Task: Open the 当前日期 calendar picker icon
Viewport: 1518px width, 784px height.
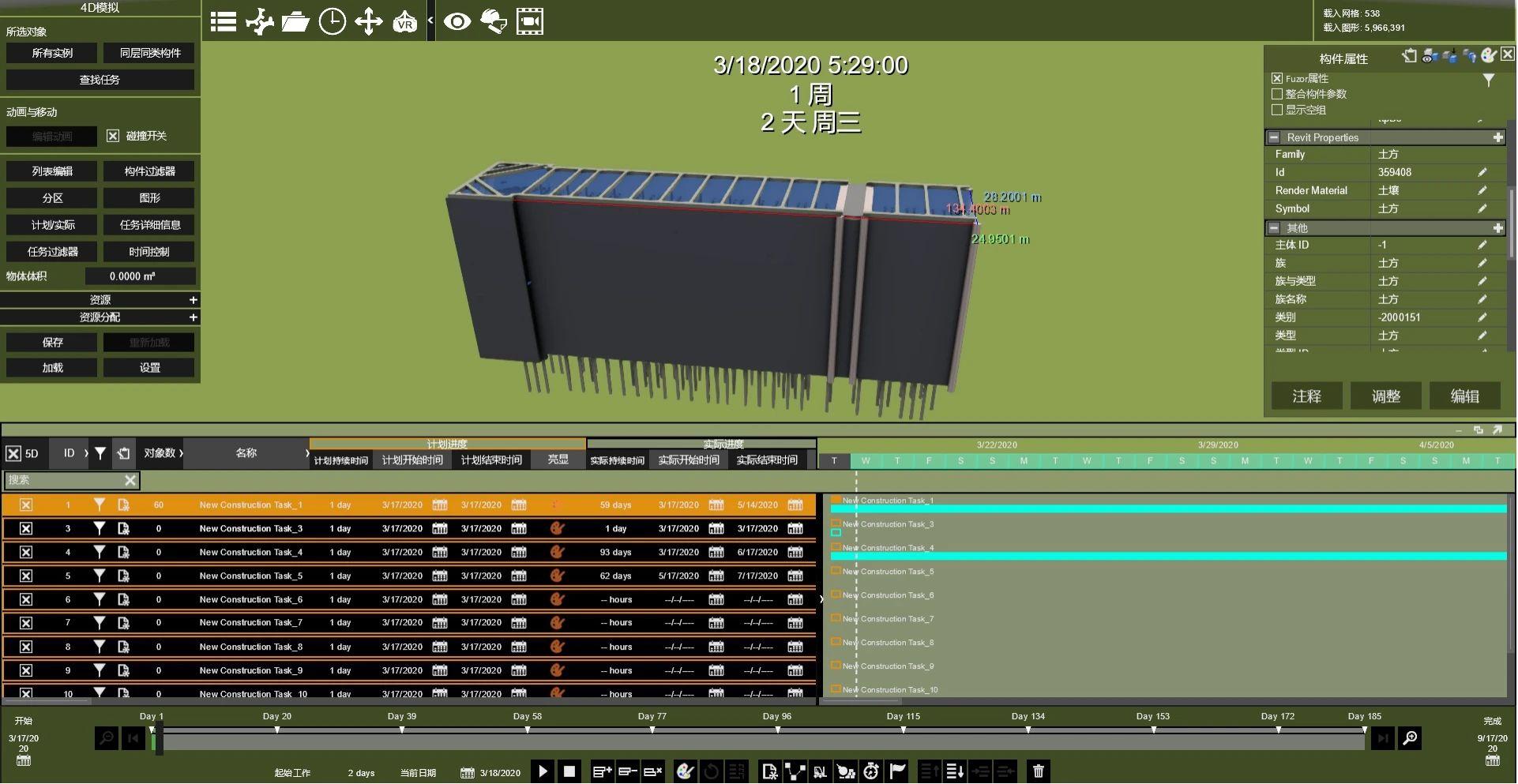Action: pos(468,773)
